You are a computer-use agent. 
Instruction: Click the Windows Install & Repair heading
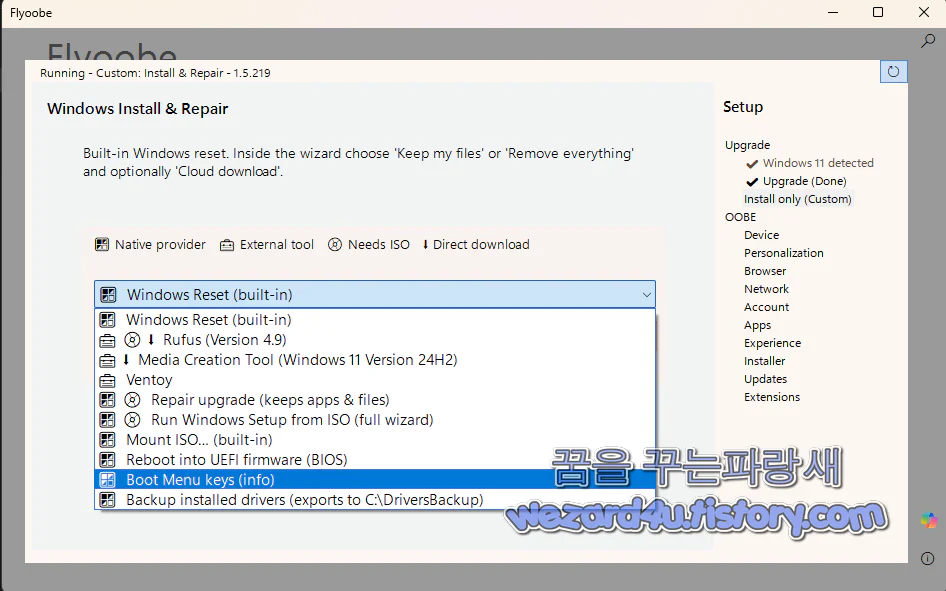[x=138, y=109]
